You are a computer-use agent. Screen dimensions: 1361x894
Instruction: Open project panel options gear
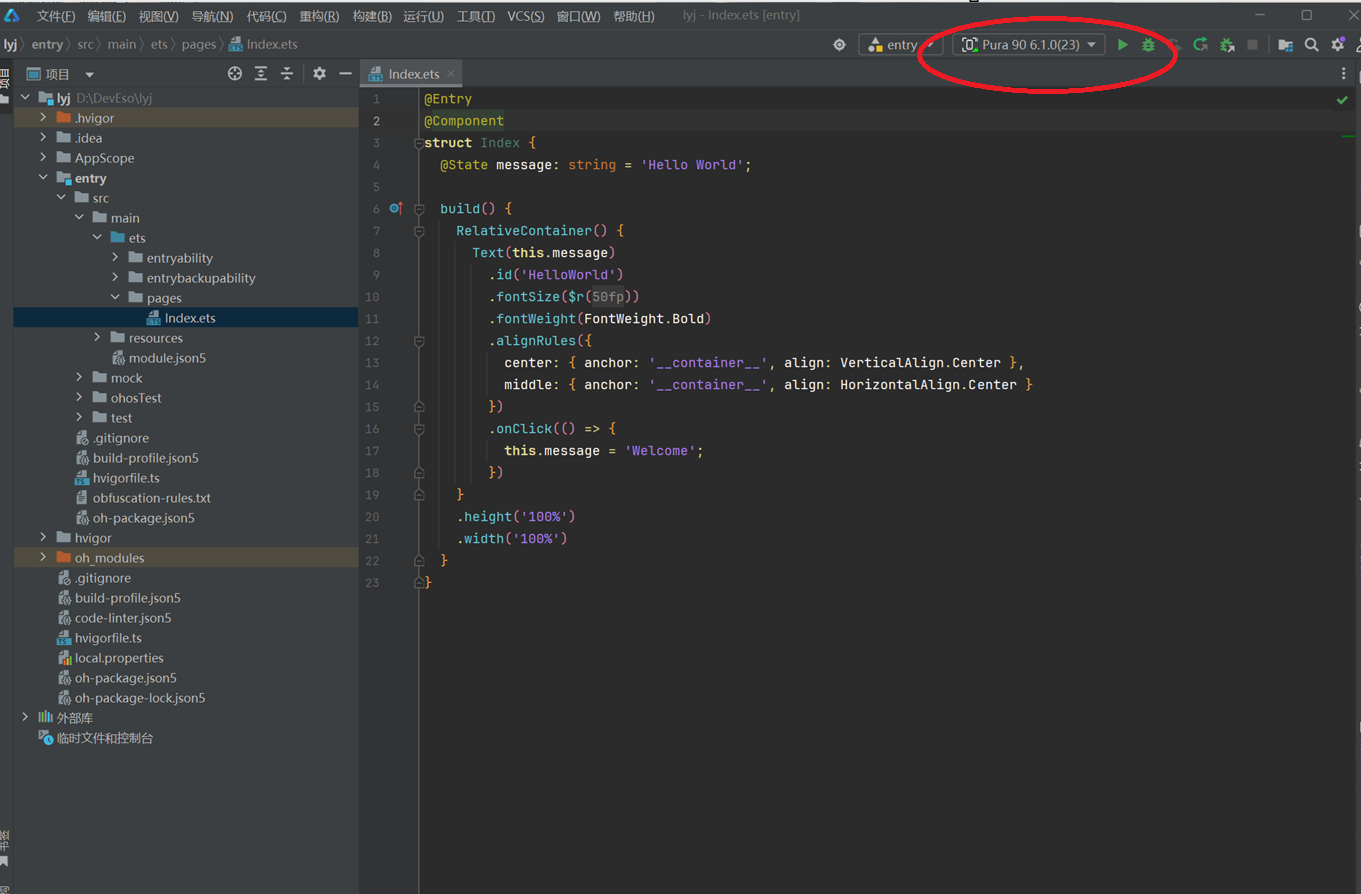click(319, 74)
